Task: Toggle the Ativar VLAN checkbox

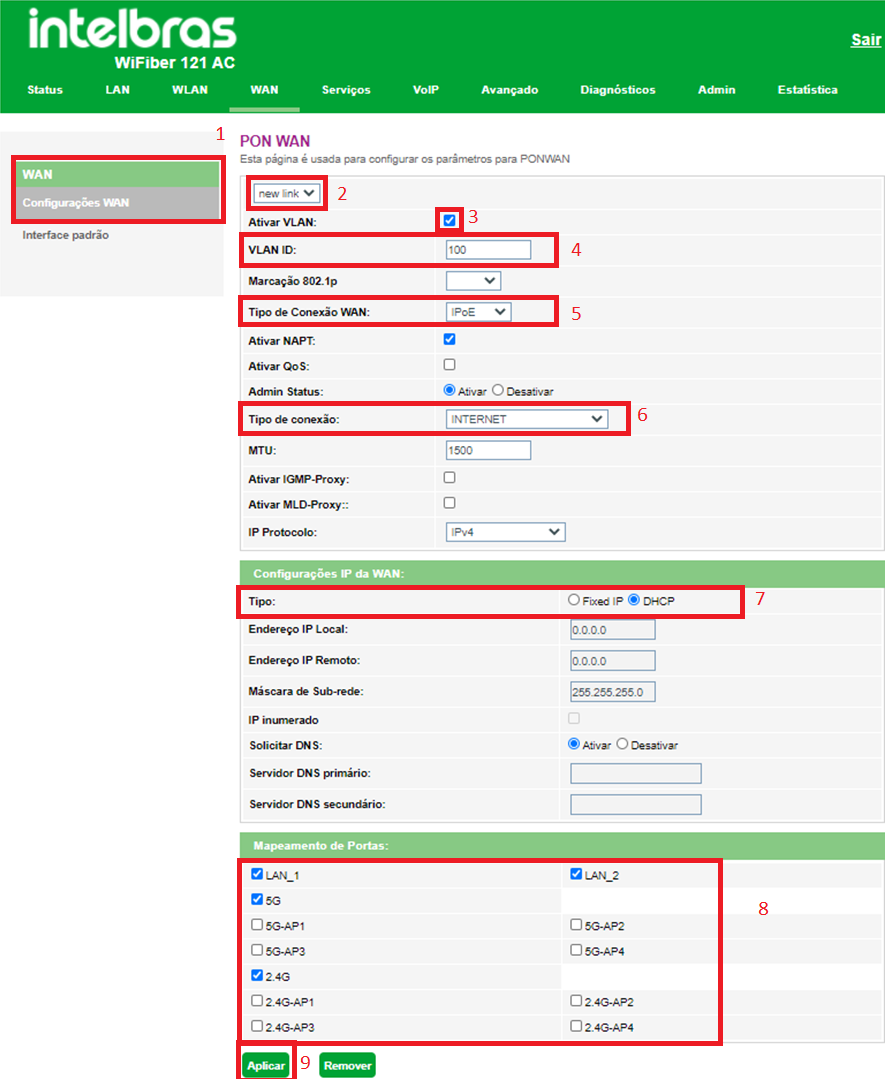Action: [450, 221]
